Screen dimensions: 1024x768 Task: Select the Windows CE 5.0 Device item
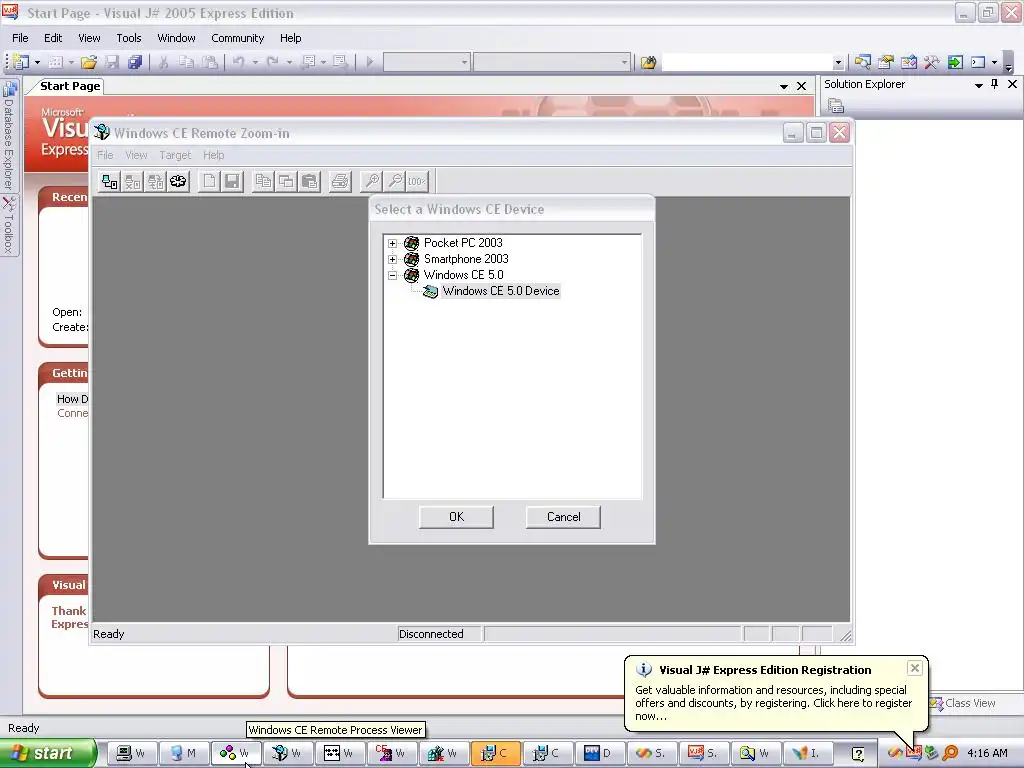tap(501, 291)
